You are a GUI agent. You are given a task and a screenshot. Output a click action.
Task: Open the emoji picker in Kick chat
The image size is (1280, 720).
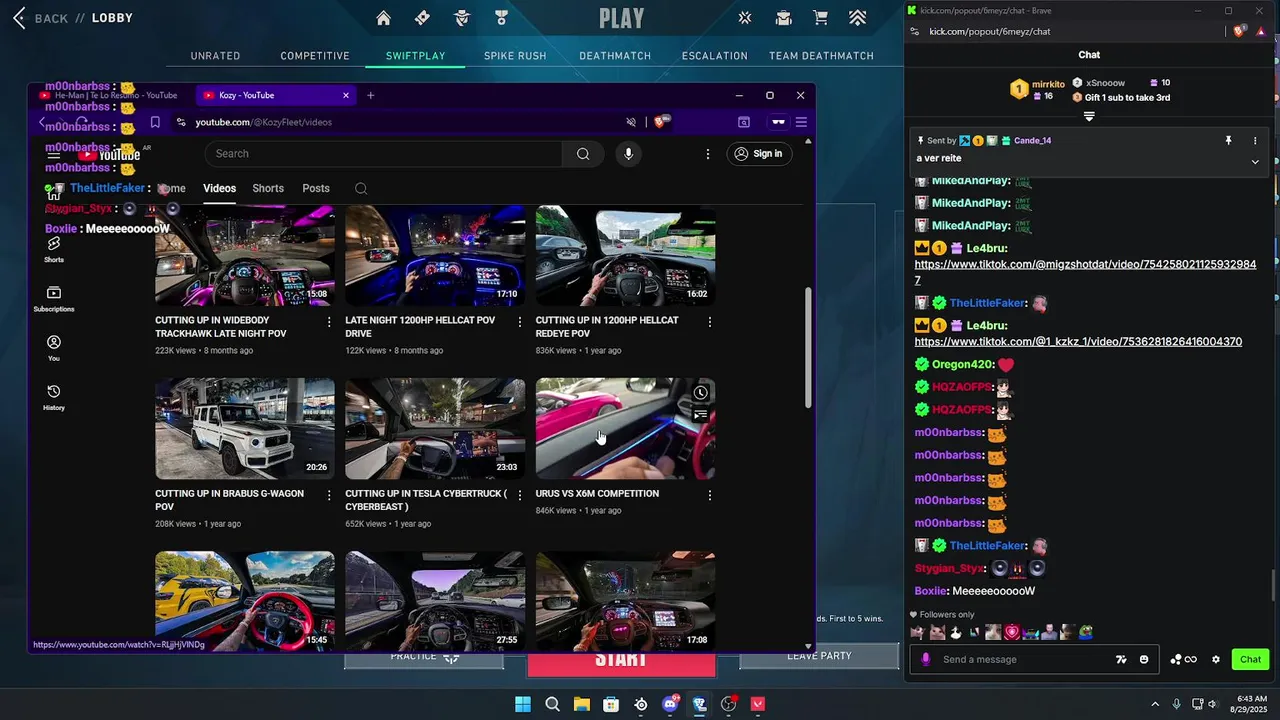click(1144, 660)
